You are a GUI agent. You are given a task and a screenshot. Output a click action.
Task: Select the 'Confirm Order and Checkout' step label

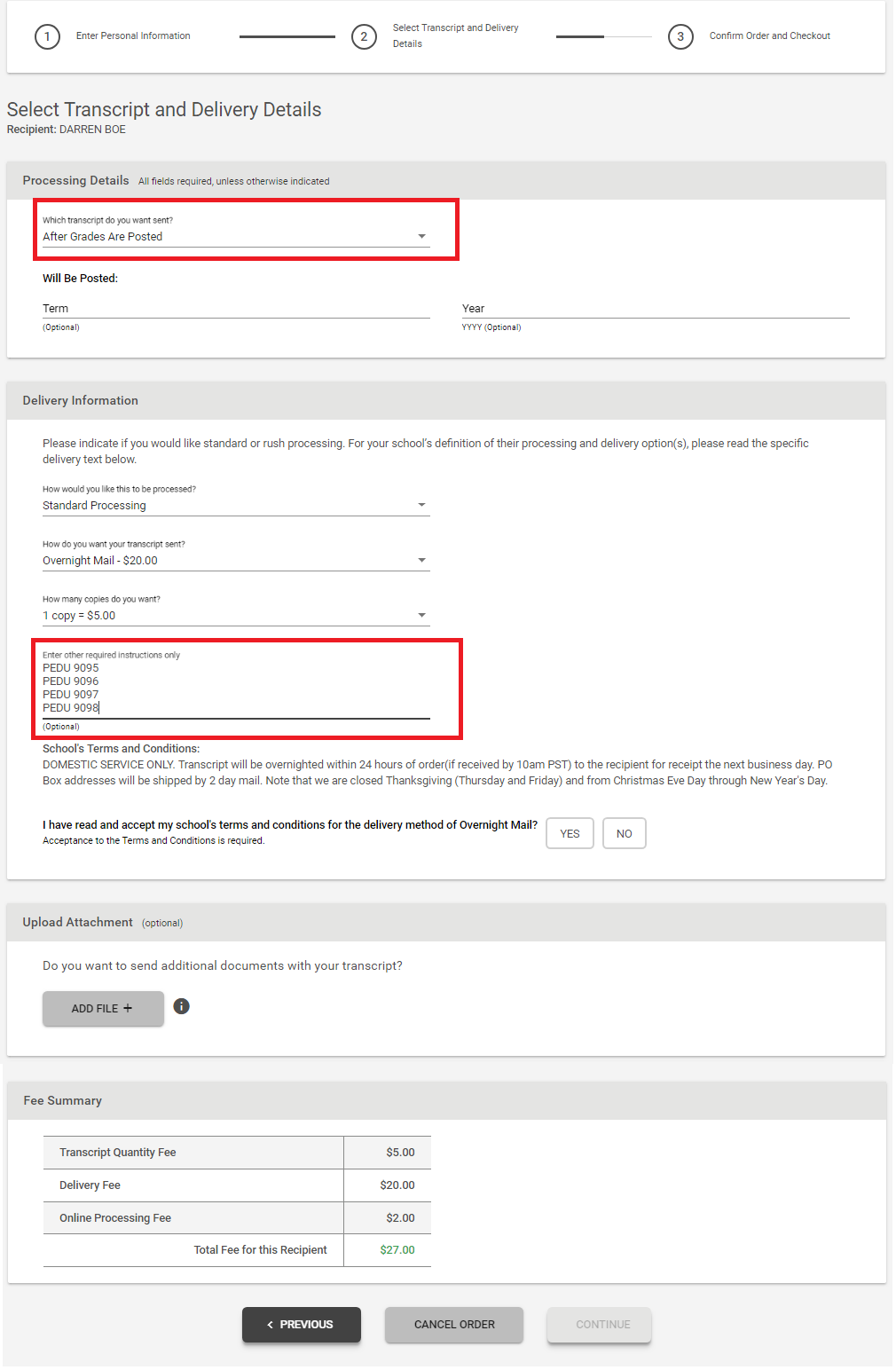[x=769, y=35]
